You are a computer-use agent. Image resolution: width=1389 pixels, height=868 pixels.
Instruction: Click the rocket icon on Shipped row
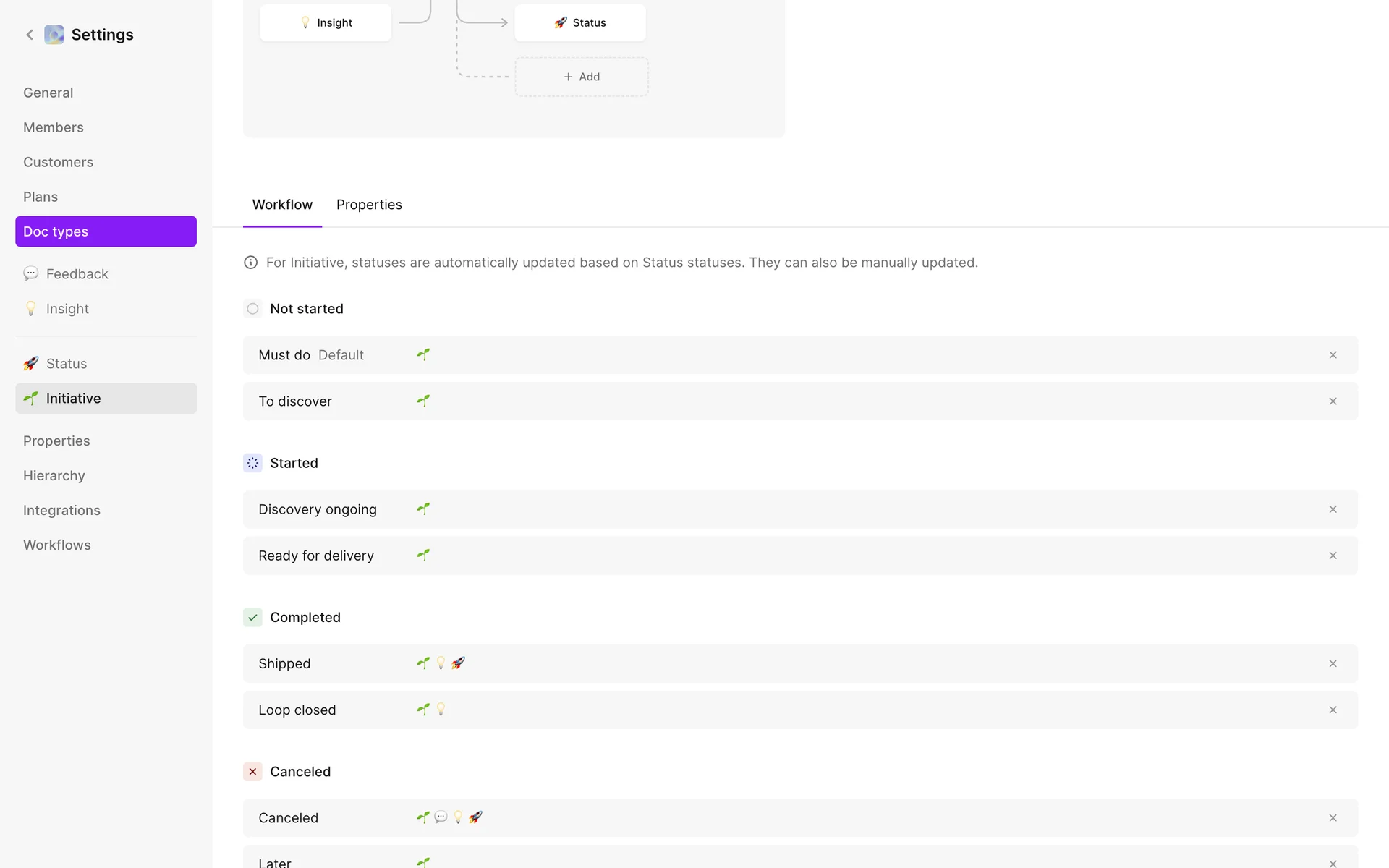pos(458,663)
